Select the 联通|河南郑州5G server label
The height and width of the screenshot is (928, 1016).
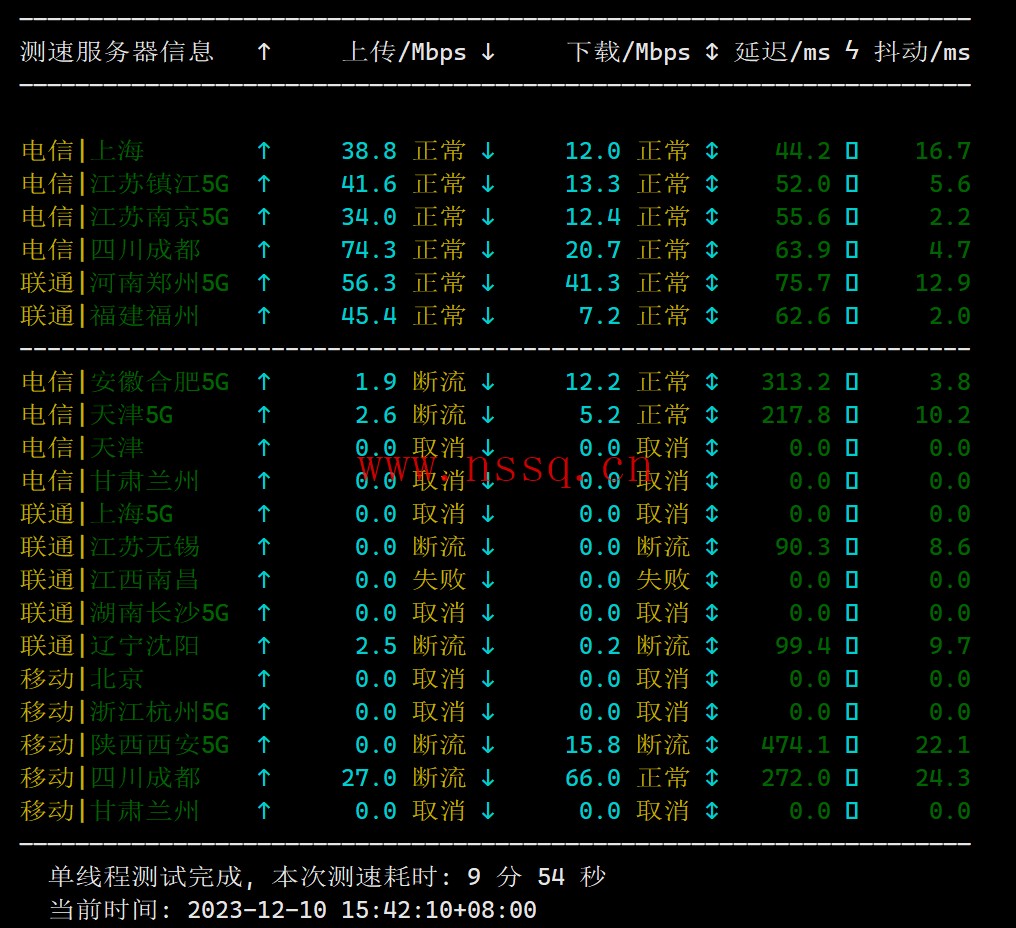click(125, 283)
